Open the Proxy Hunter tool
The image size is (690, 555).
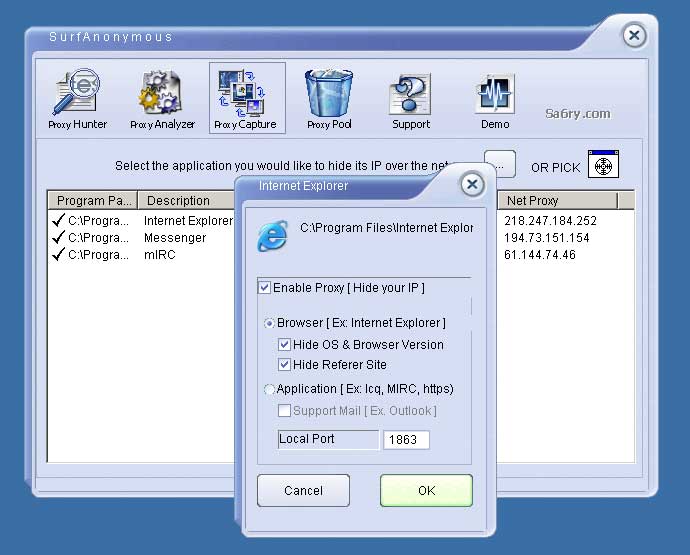[77, 99]
